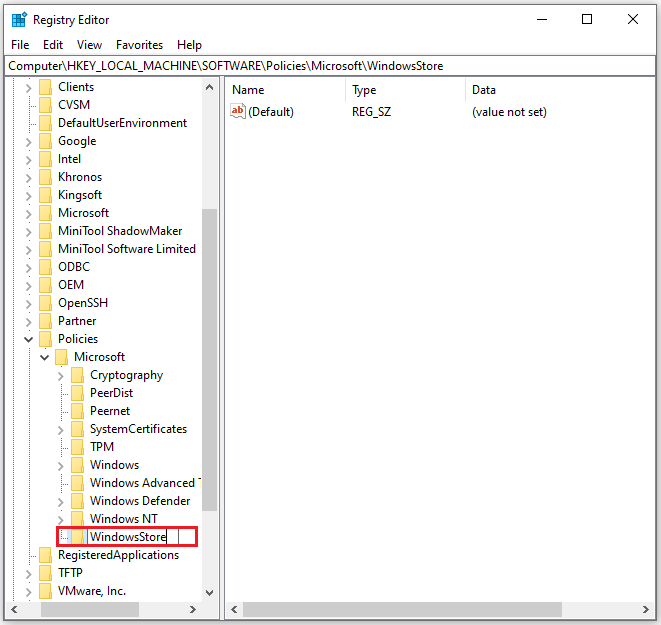The width and height of the screenshot is (661, 625).
Task: Expand the TFTP key
Action: click(28, 574)
